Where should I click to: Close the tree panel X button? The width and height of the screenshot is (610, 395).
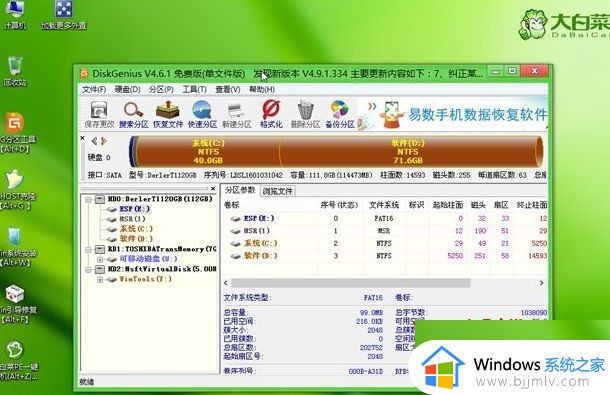(213, 188)
